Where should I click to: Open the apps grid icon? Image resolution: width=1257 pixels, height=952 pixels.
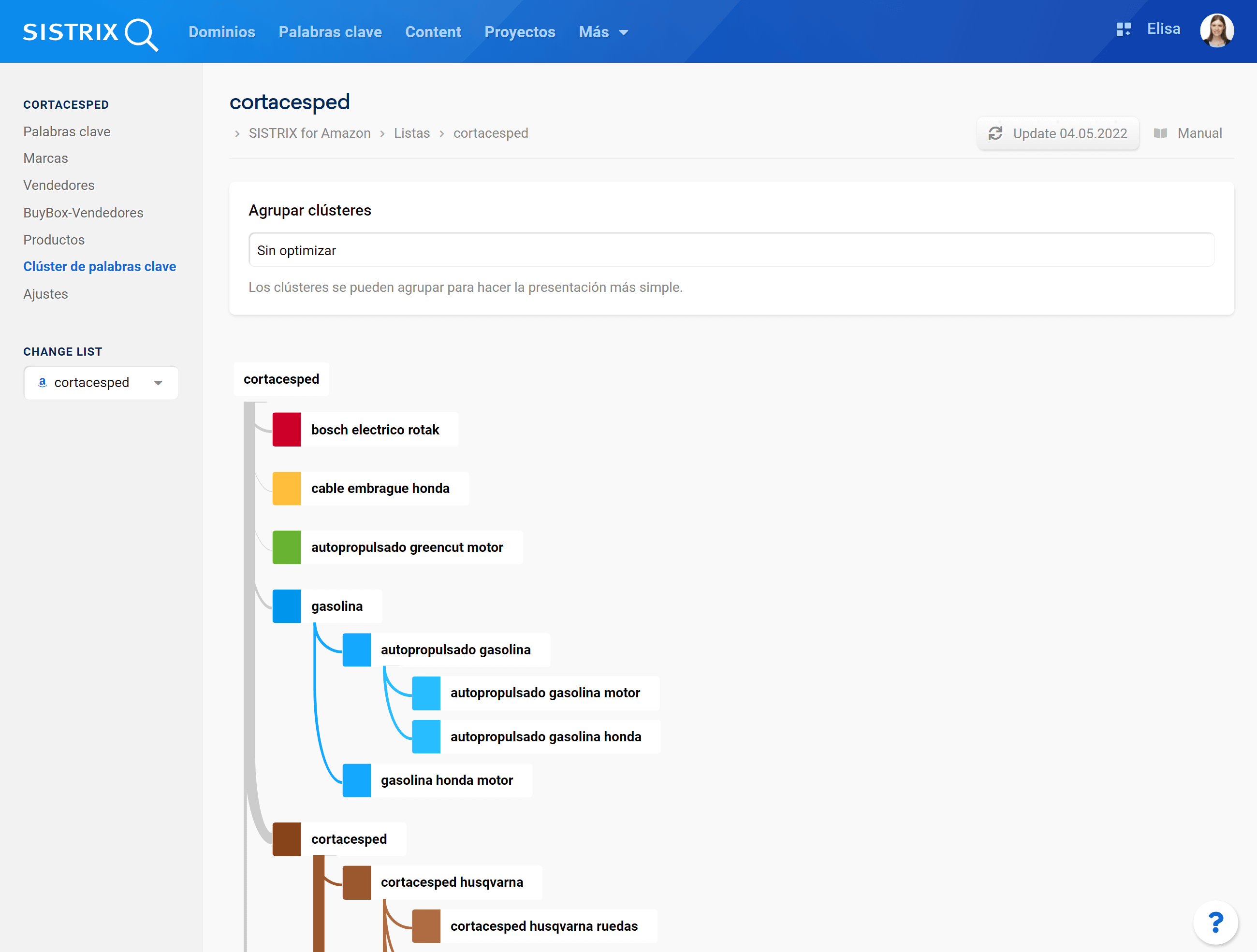click(1123, 29)
